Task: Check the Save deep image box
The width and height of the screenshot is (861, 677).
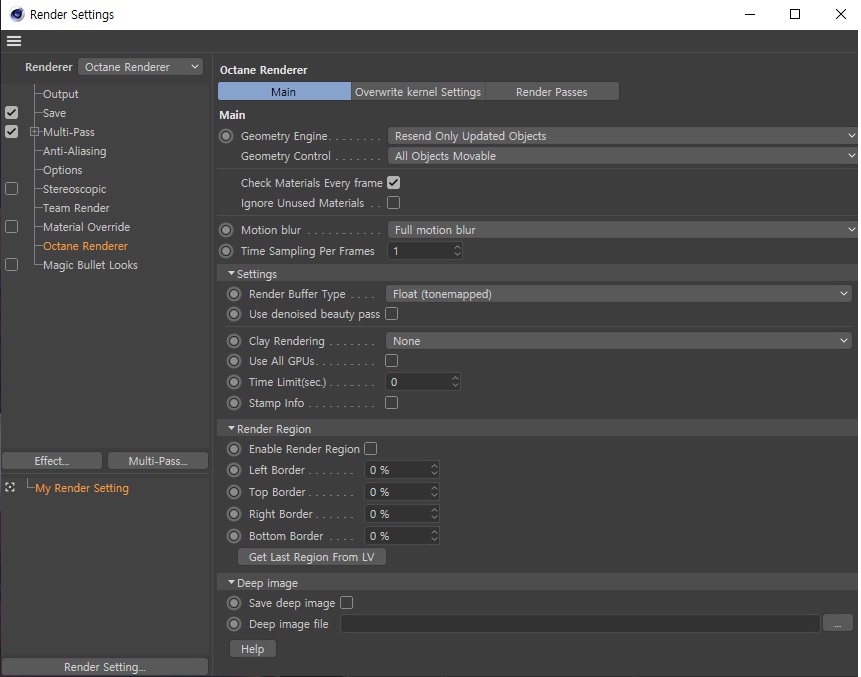Action: tap(346, 603)
